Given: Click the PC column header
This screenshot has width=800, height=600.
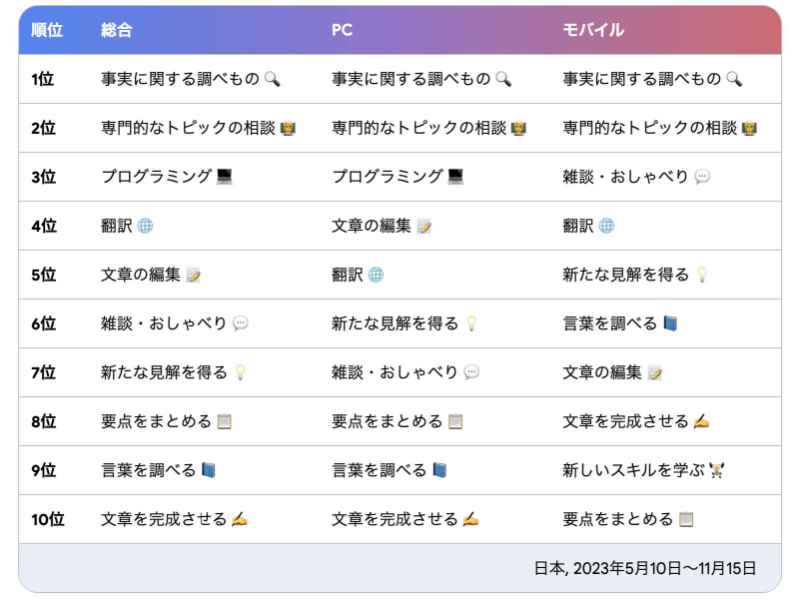Looking at the screenshot, I should (342, 30).
